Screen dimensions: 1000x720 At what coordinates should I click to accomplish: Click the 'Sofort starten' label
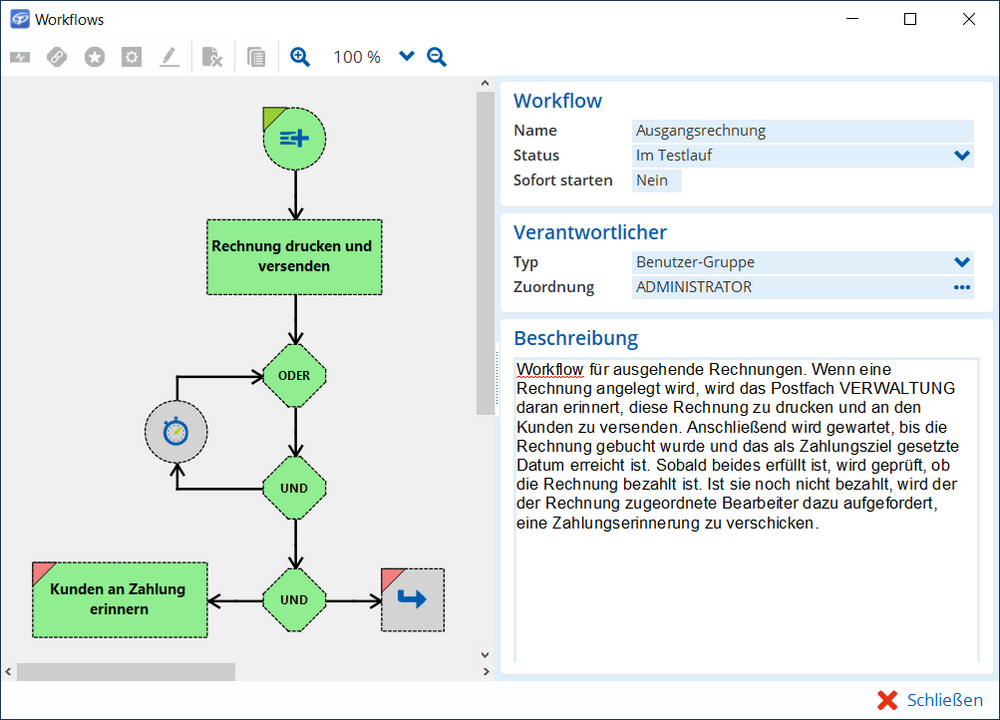pyautogui.click(x=562, y=180)
